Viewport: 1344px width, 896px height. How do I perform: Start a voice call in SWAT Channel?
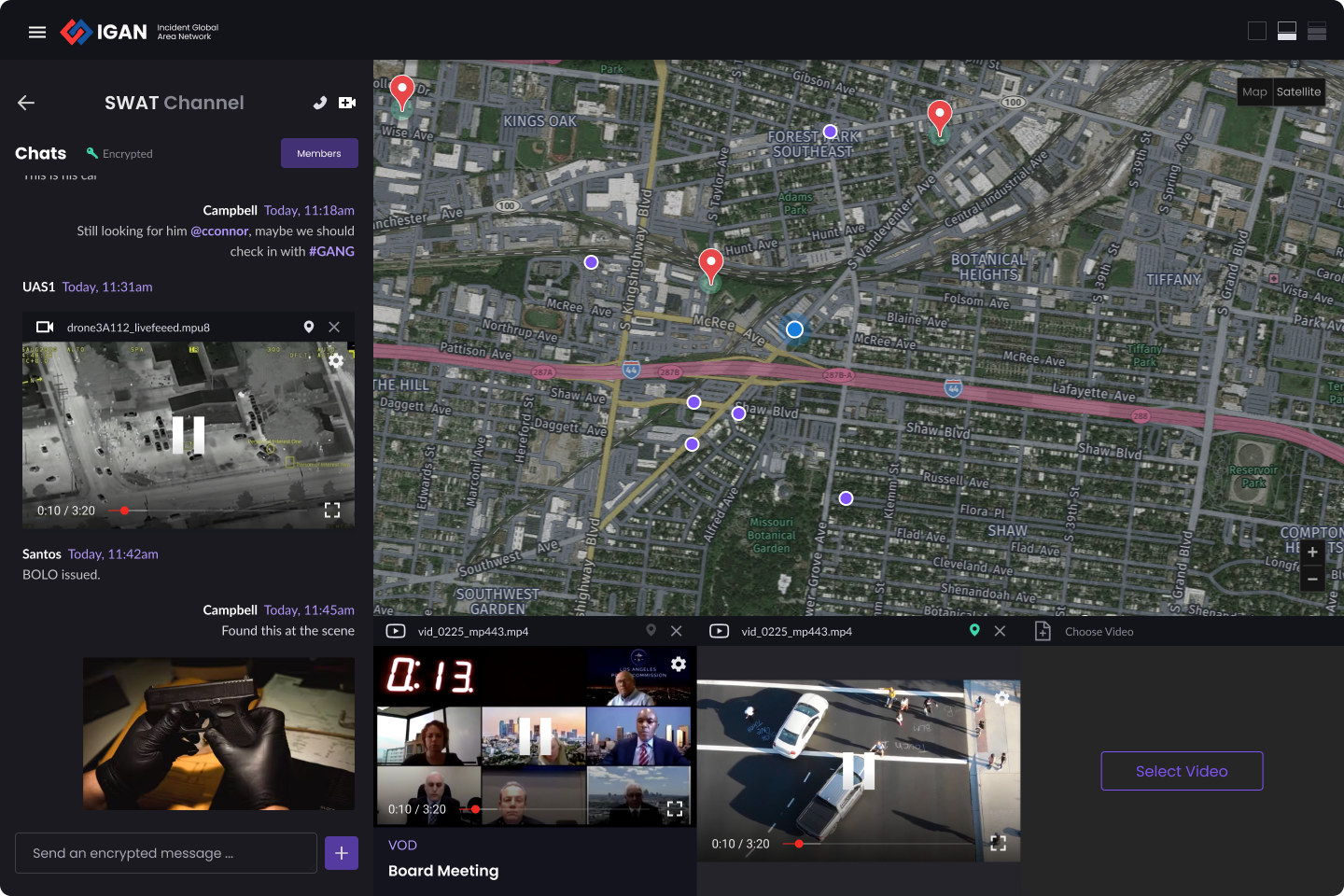coord(320,103)
